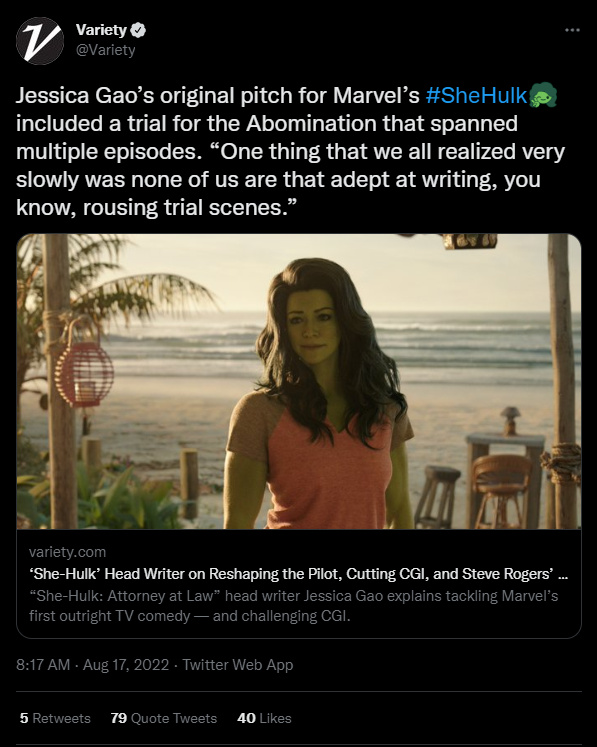
Task: View the 40 Likes list
Action: [264, 718]
